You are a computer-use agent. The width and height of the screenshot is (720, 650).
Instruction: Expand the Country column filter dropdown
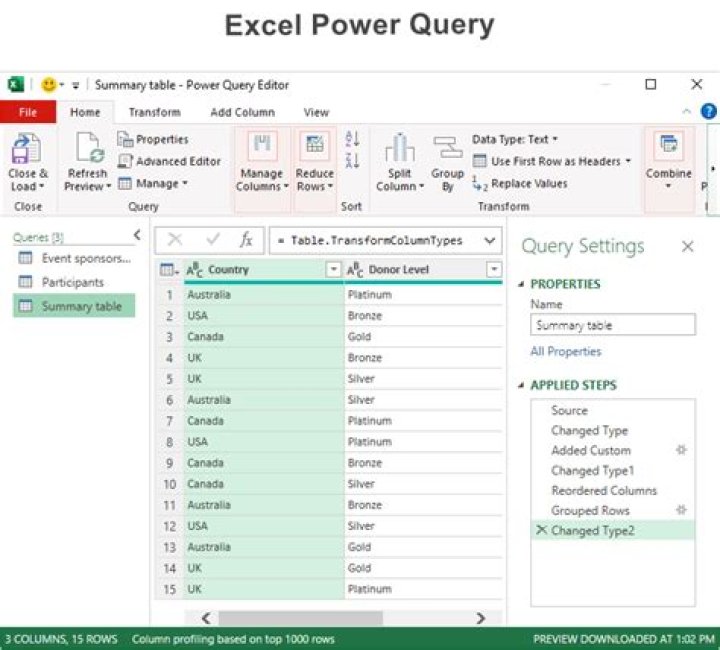click(333, 270)
